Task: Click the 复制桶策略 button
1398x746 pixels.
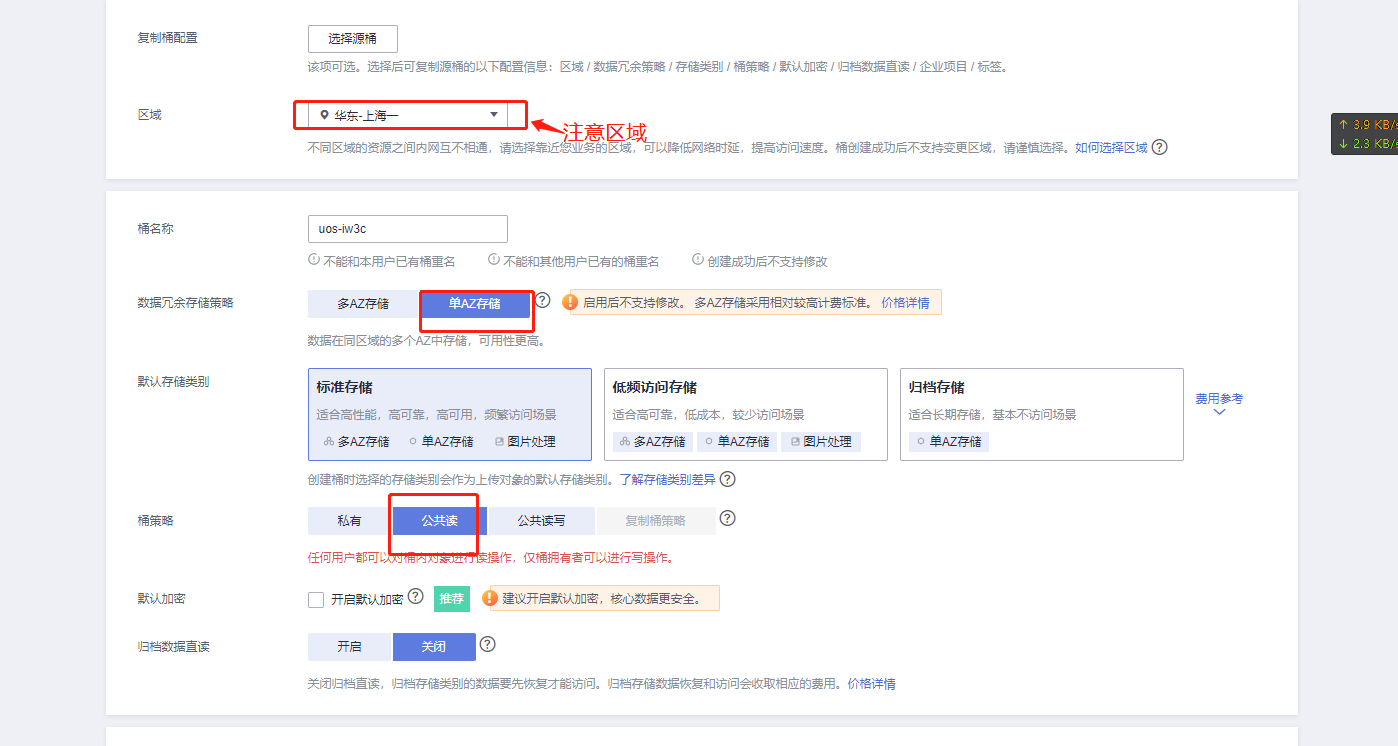Action: [x=656, y=520]
